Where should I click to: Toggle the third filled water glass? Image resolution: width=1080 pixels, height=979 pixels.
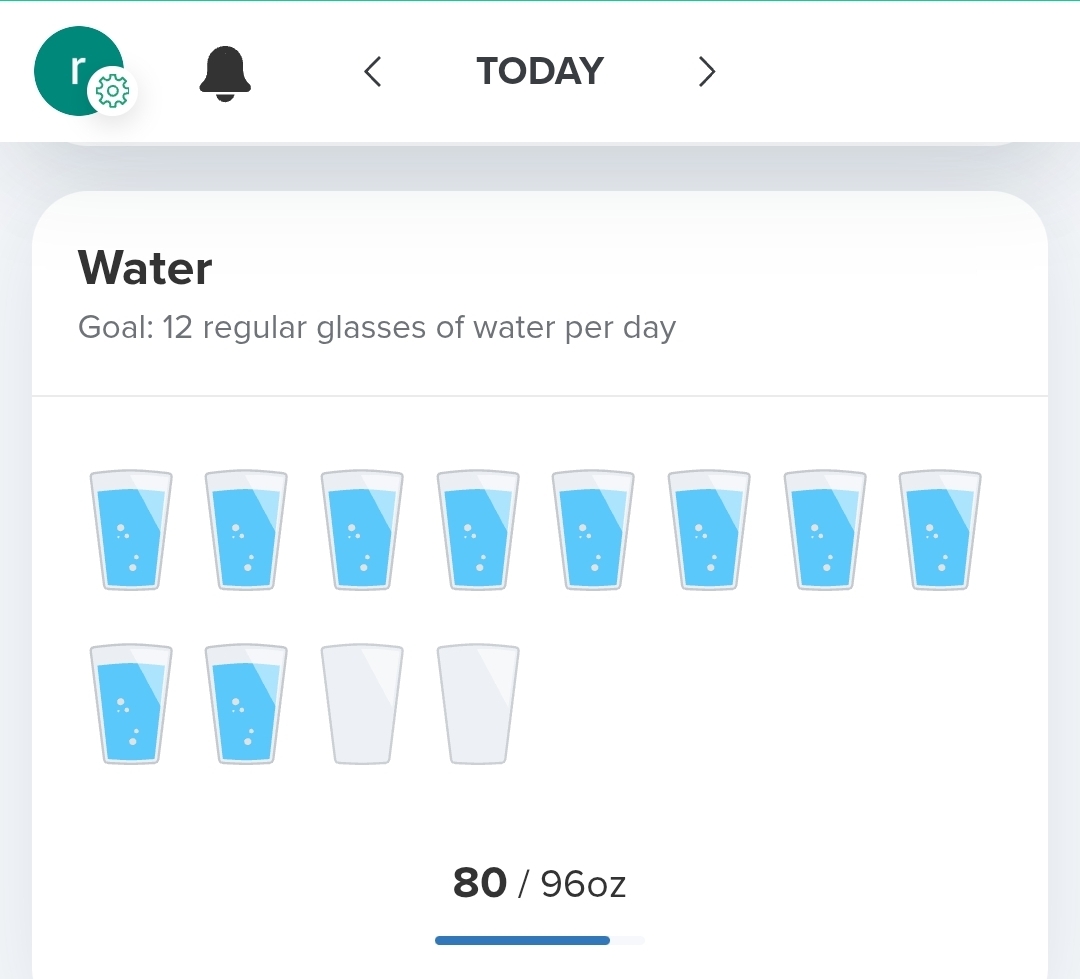[362, 530]
